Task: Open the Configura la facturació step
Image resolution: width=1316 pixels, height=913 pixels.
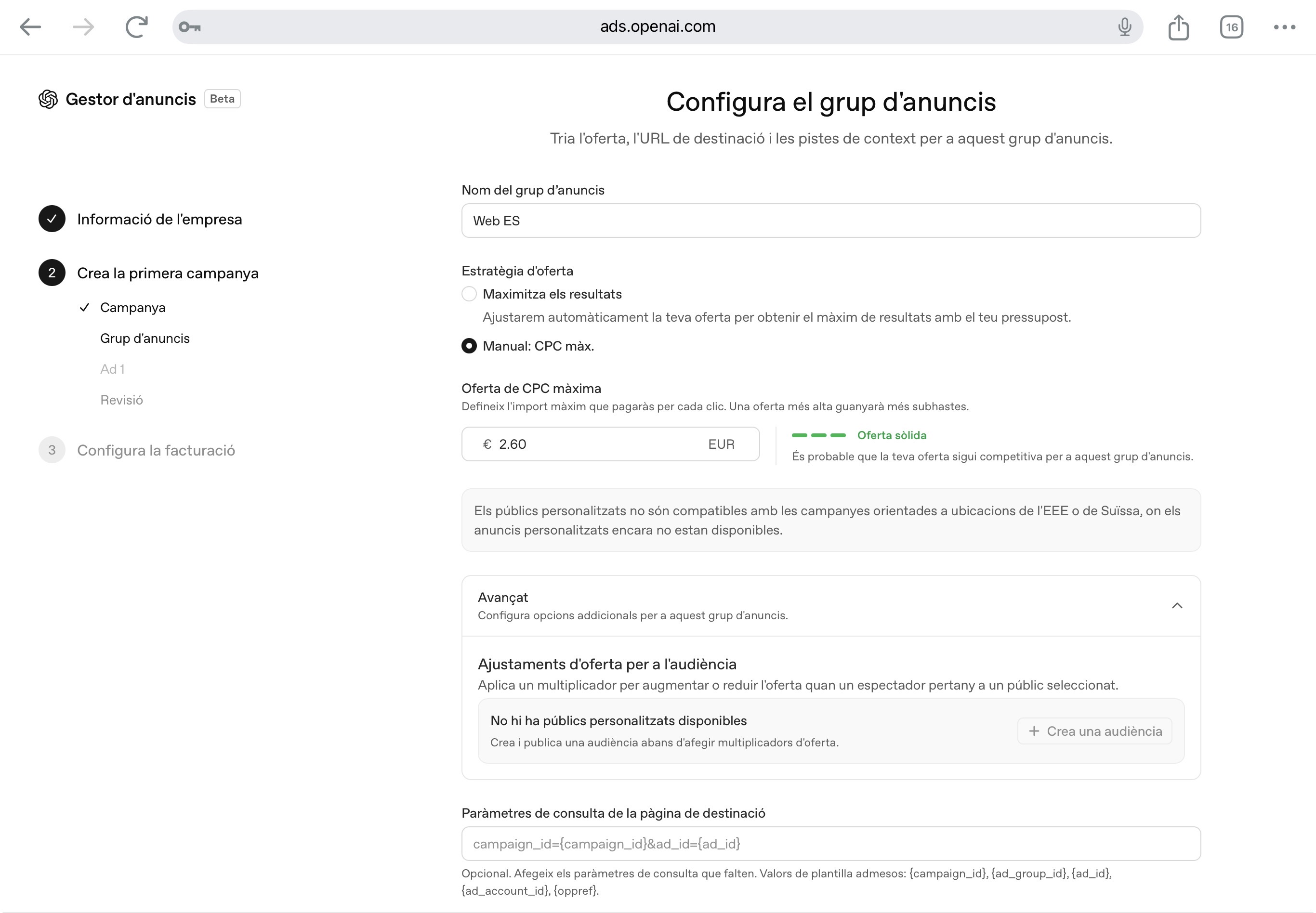Action: pyautogui.click(x=156, y=451)
